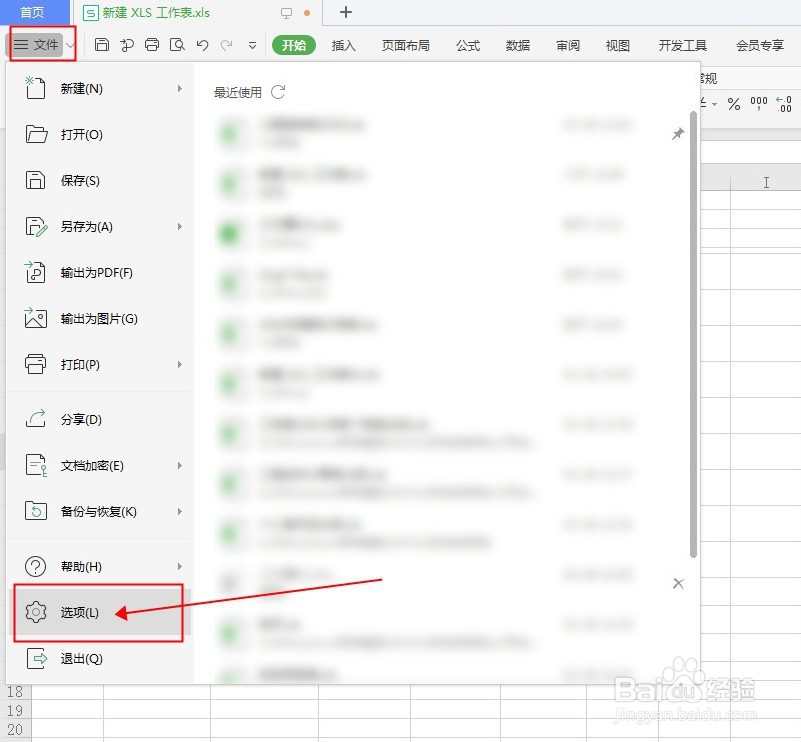The image size is (801, 742).
Task: Choose 输出为PDF(F) menu entry
Action: point(100,273)
